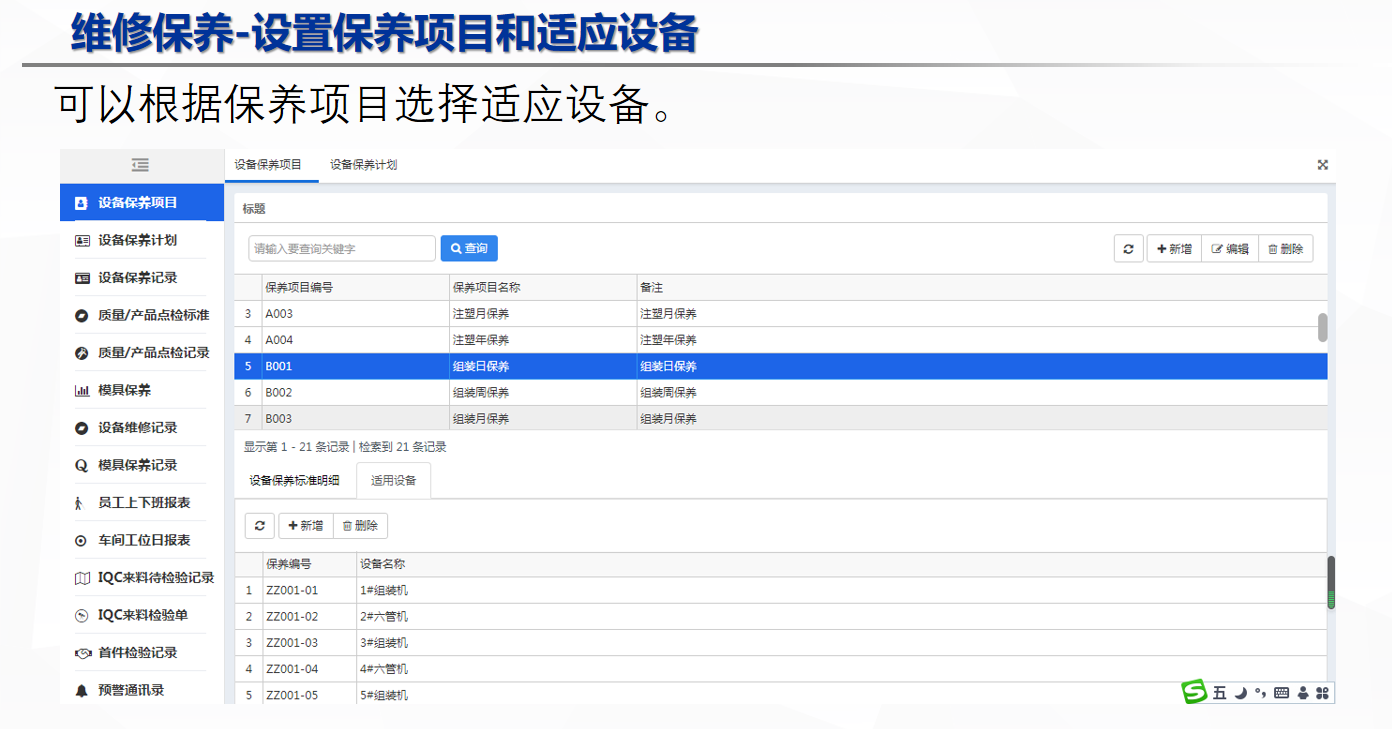Collapse the sidebar with the menu toggle icon

[140, 165]
